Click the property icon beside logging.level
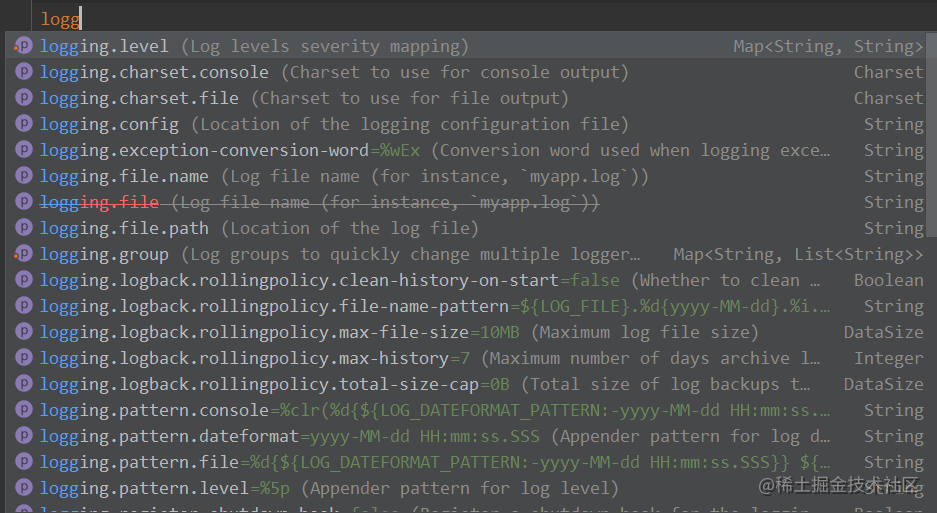This screenshot has width=937, height=513. click(x=23, y=45)
